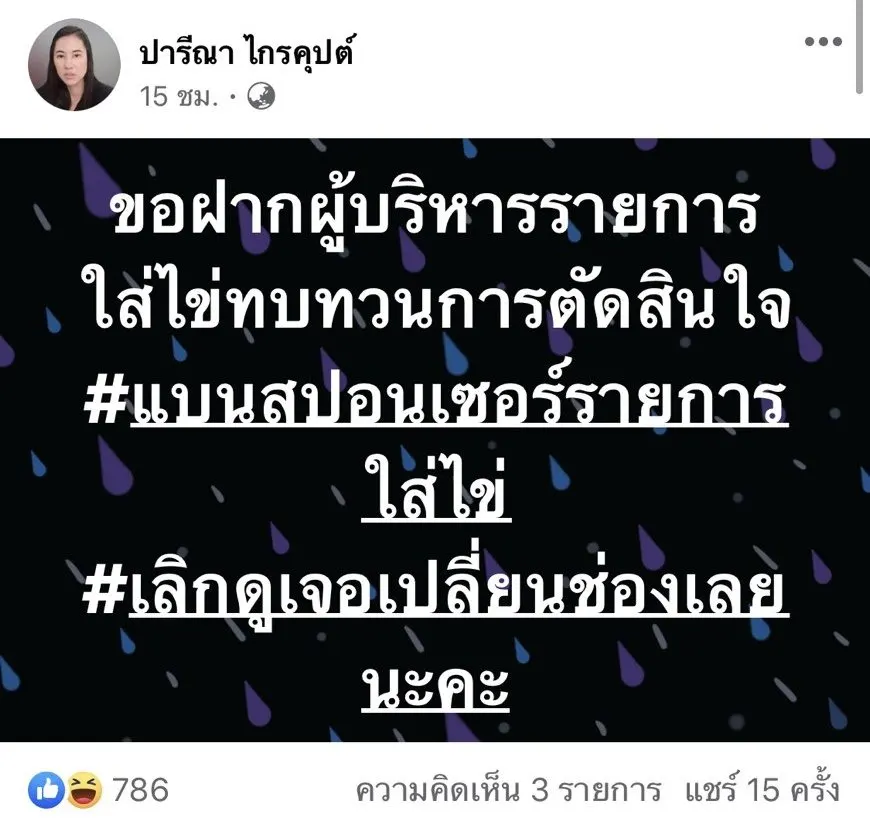Open the poster's profile picture
Viewport: 870px width, 832px height.
click(x=74, y=65)
